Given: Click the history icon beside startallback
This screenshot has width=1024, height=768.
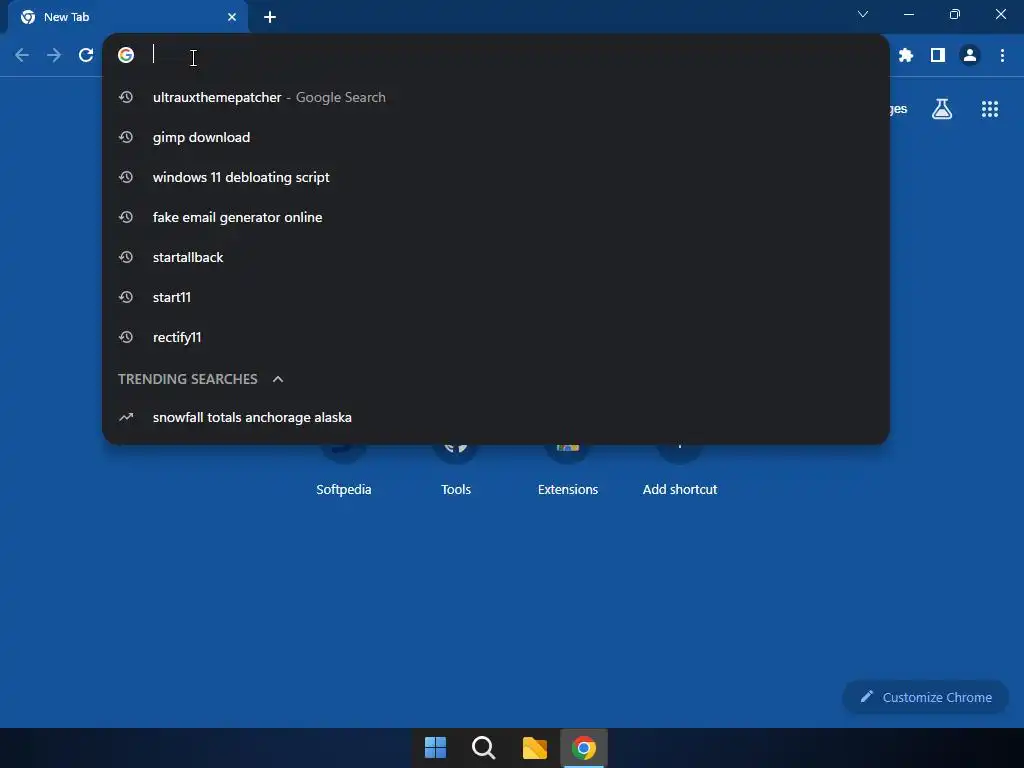Looking at the screenshot, I should [126, 257].
